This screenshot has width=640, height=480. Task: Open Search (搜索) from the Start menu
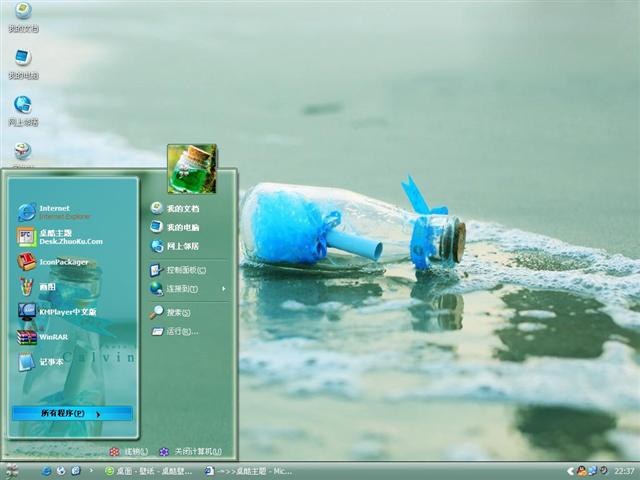tap(170, 313)
